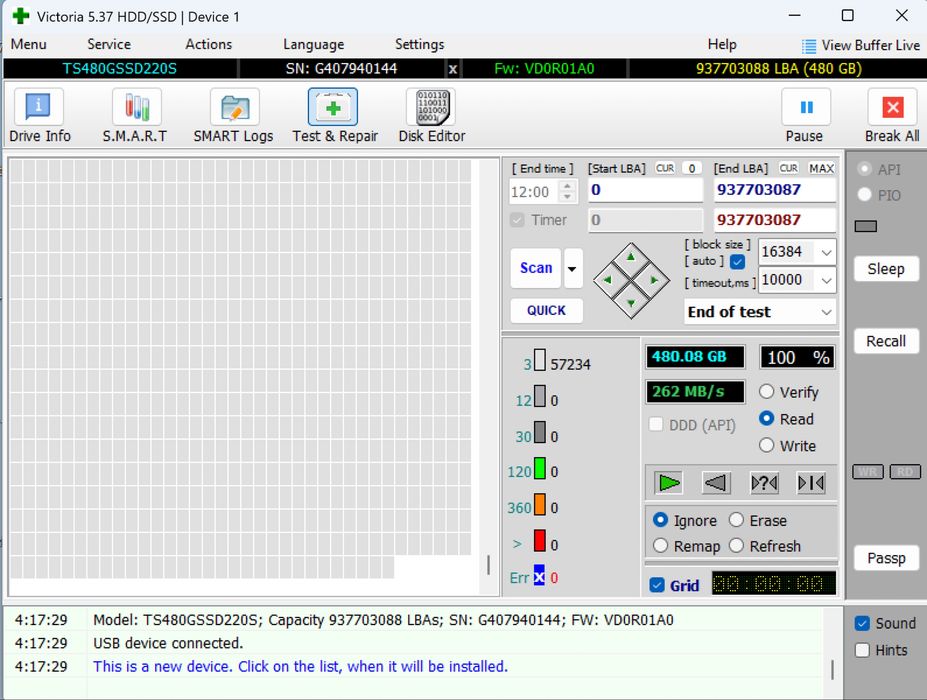Open the S.M.A.R.T test tubes icon
Screen dimensions: 927x700
pos(137,107)
